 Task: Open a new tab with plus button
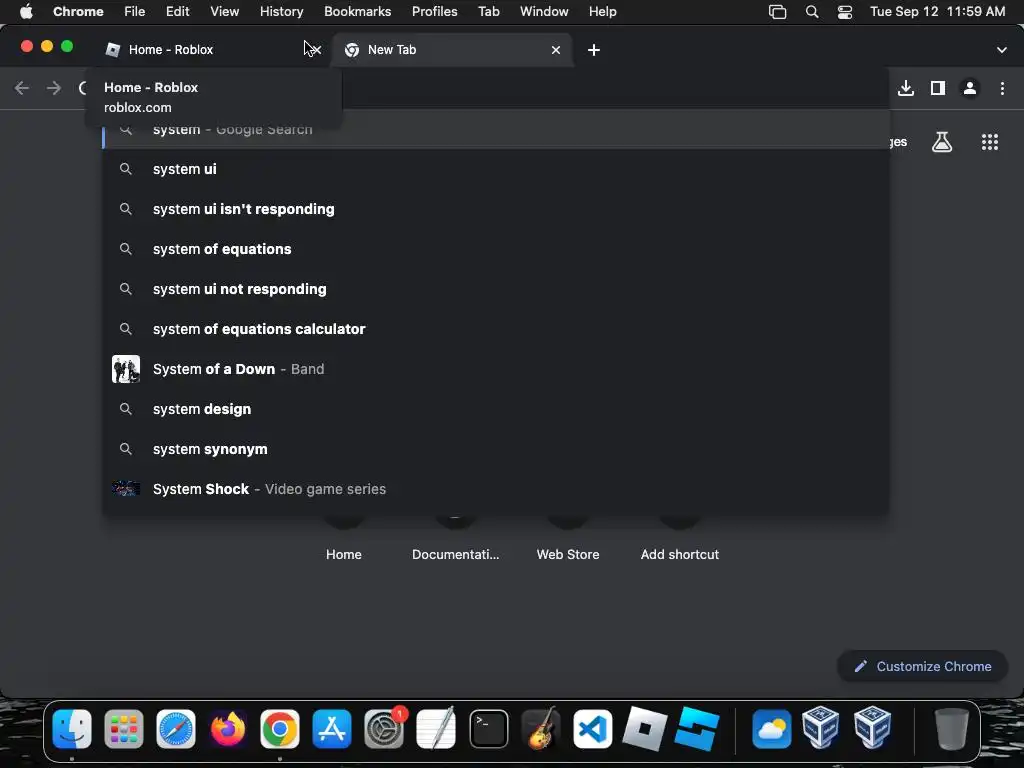pos(594,50)
